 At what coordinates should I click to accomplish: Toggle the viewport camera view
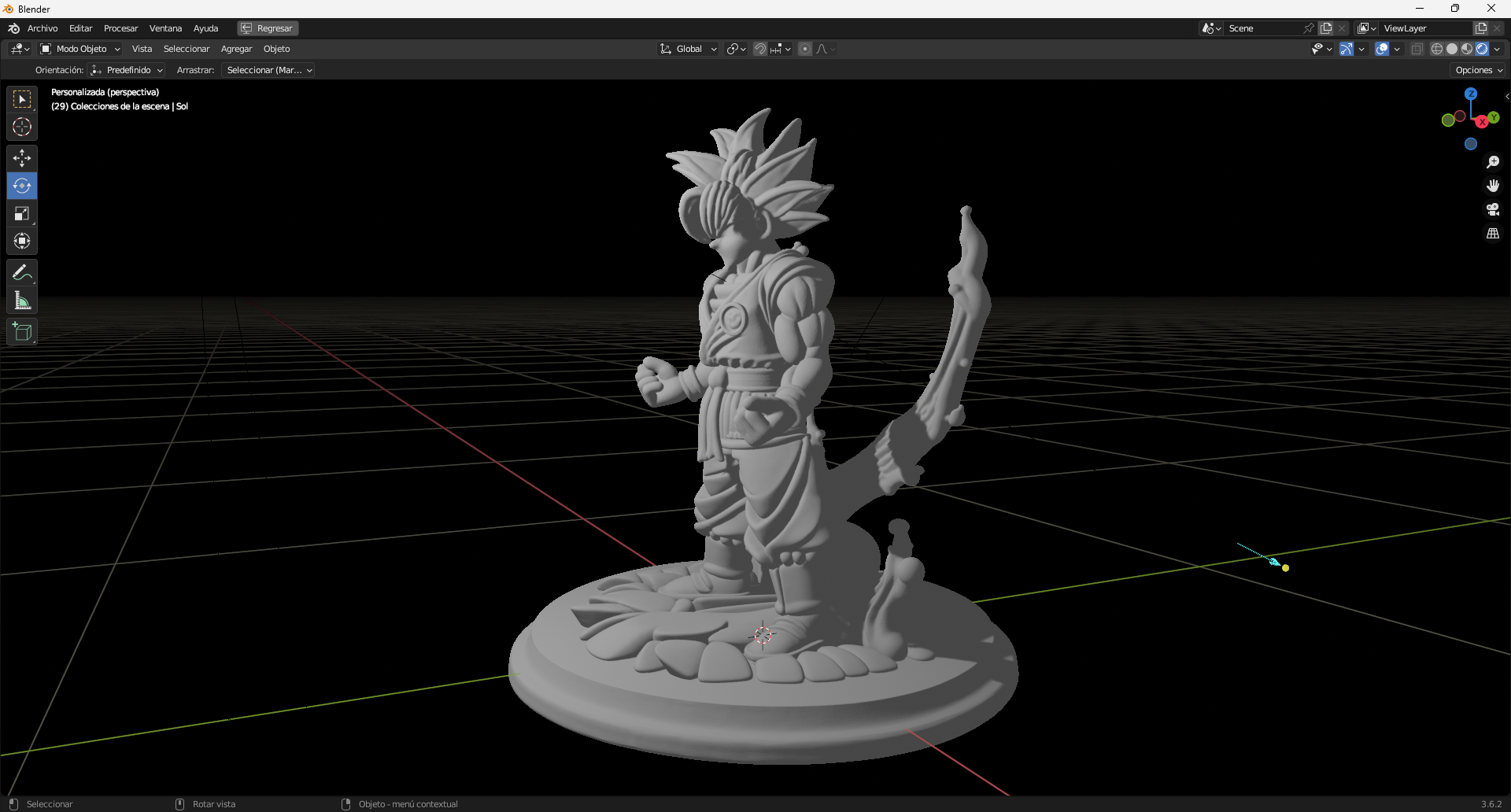pyautogui.click(x=1494, y=209)
